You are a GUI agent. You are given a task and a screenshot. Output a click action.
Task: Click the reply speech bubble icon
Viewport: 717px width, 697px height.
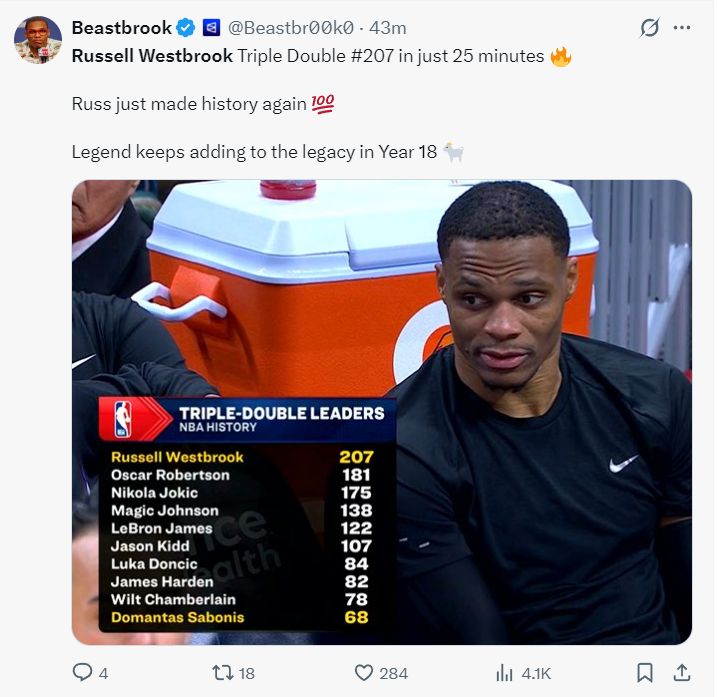pyautogui.click(x=84, y=673)
